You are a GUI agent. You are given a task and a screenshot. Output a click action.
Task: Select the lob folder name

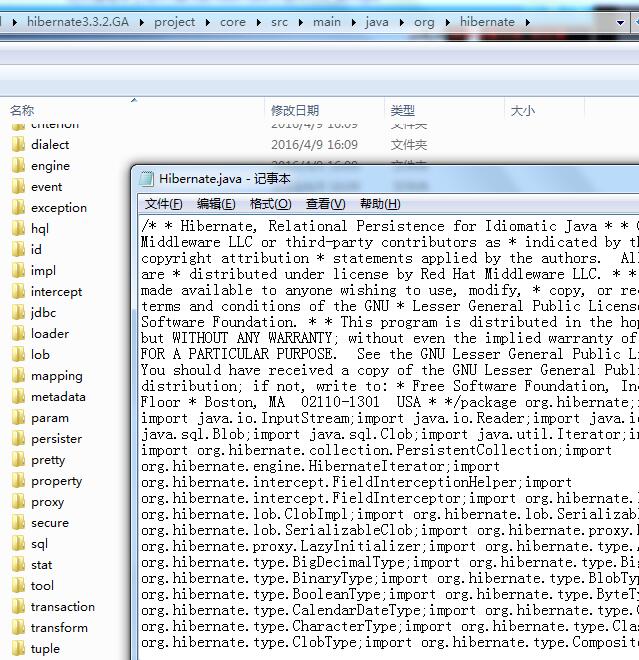(x=40, y=355)
